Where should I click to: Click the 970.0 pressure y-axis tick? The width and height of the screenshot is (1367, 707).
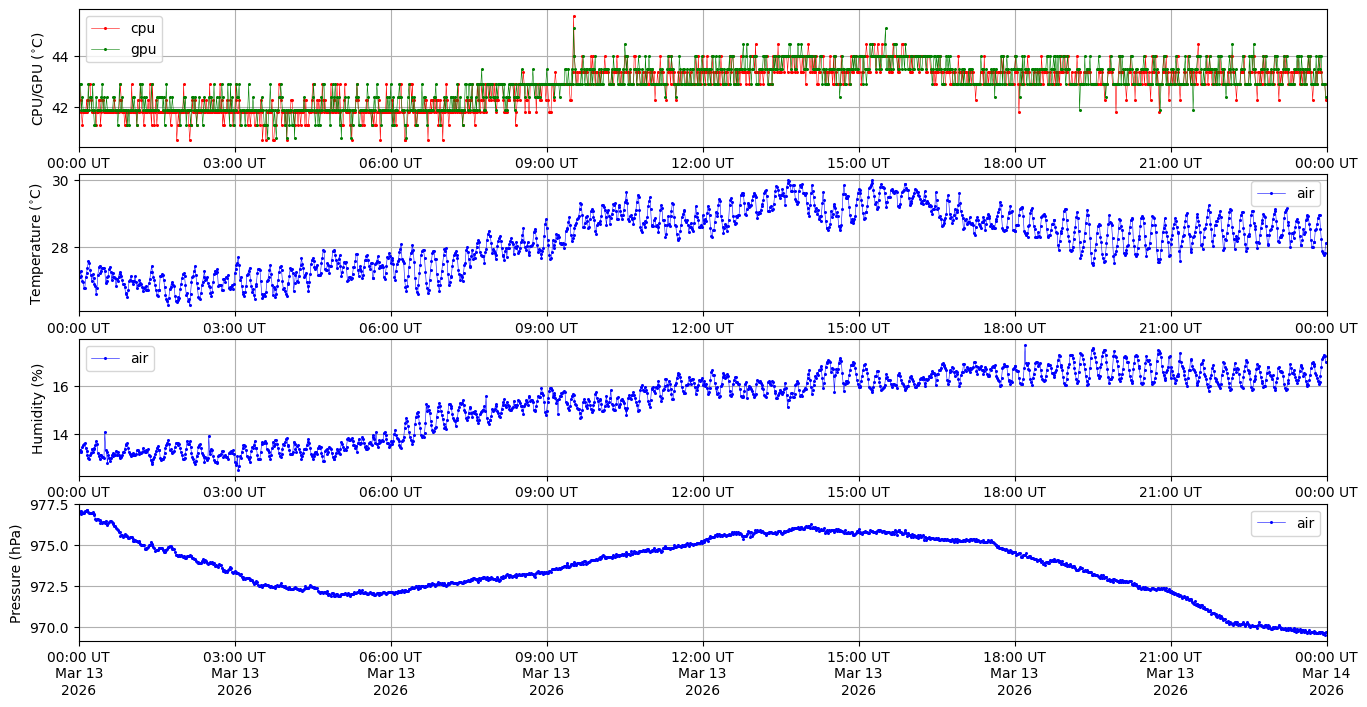tap(49, 628)
